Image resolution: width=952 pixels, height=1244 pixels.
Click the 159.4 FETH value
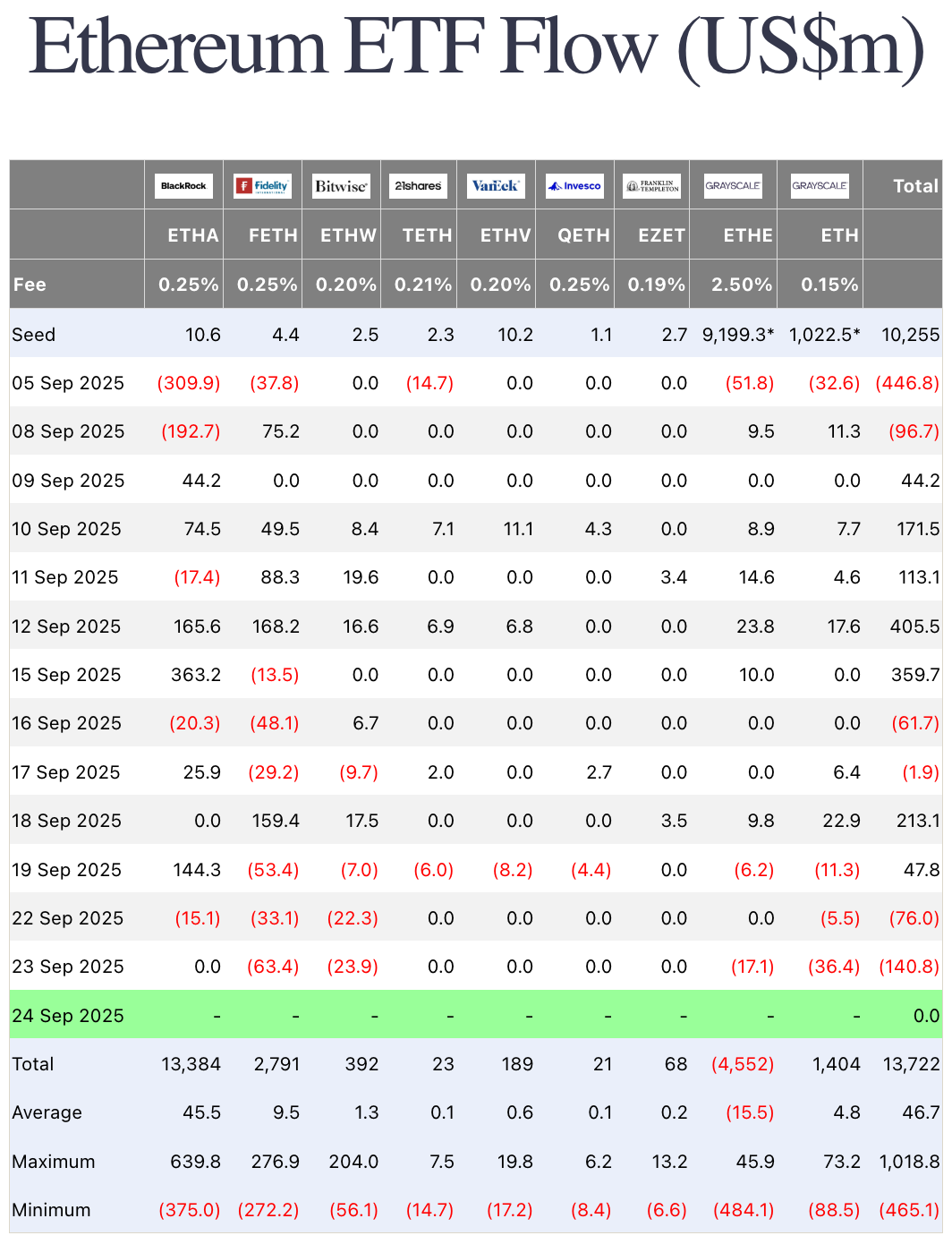click(x=276, y=821)
